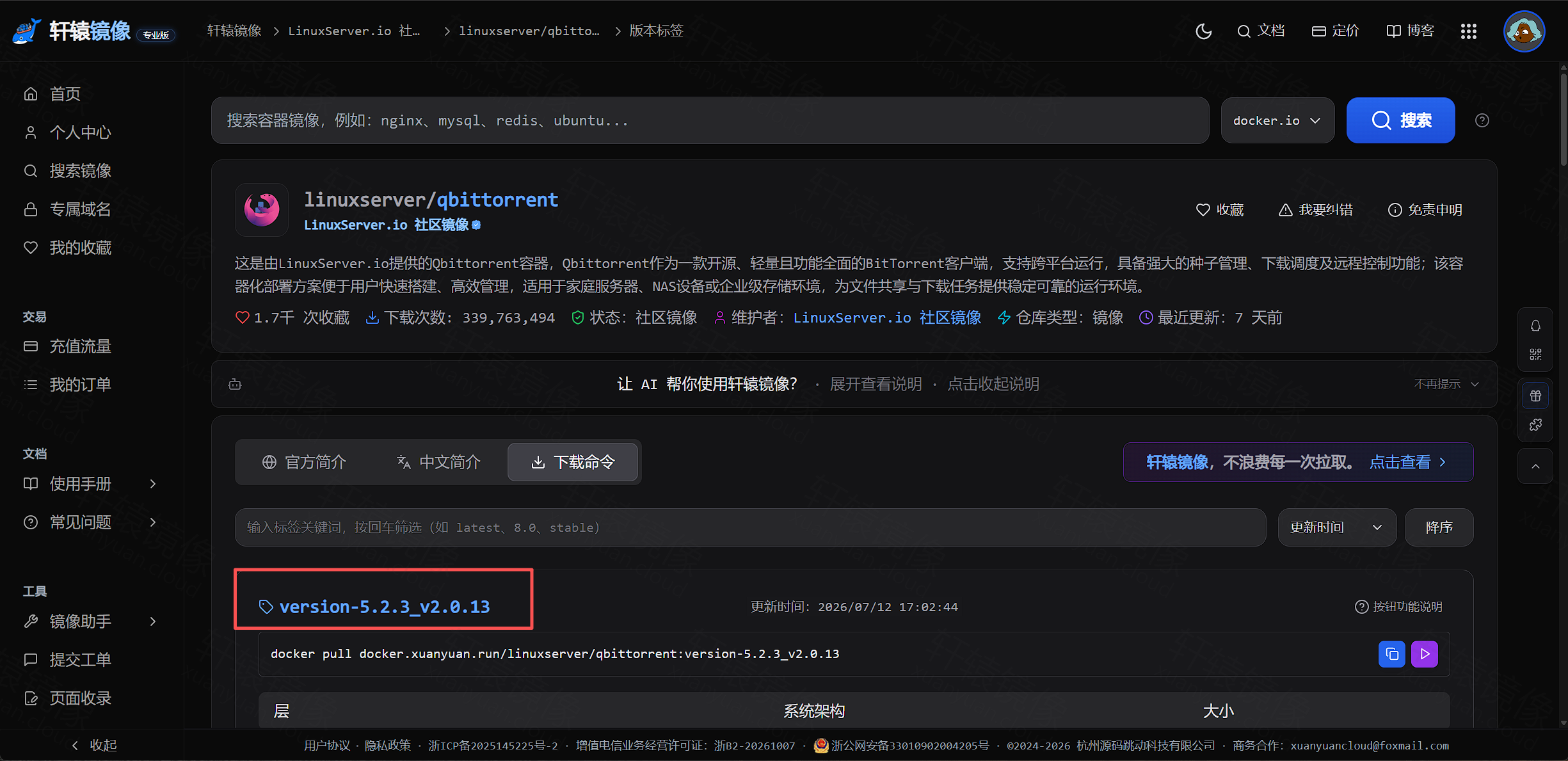Click the puzzle piece icon on the right rail
Image resolution: width=1568 pixels, height=761 pixels.
(x=1535, y=424)
